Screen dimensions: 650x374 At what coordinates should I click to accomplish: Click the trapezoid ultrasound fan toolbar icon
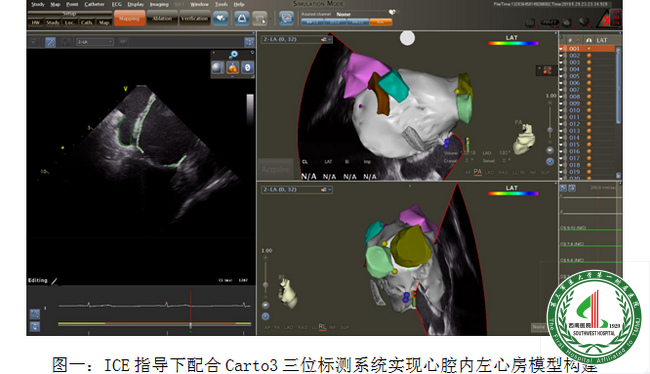pos(242,18)
